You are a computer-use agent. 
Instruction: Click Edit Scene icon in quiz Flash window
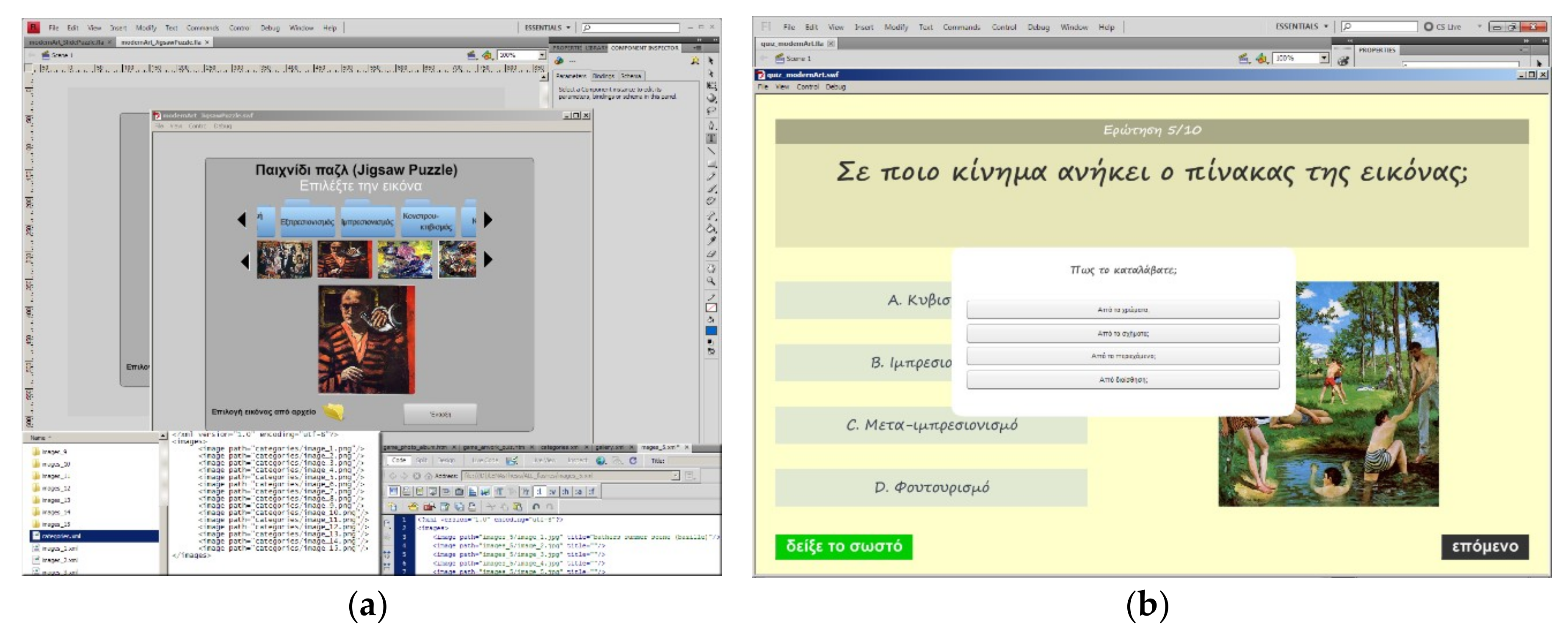coord(1244,58)
